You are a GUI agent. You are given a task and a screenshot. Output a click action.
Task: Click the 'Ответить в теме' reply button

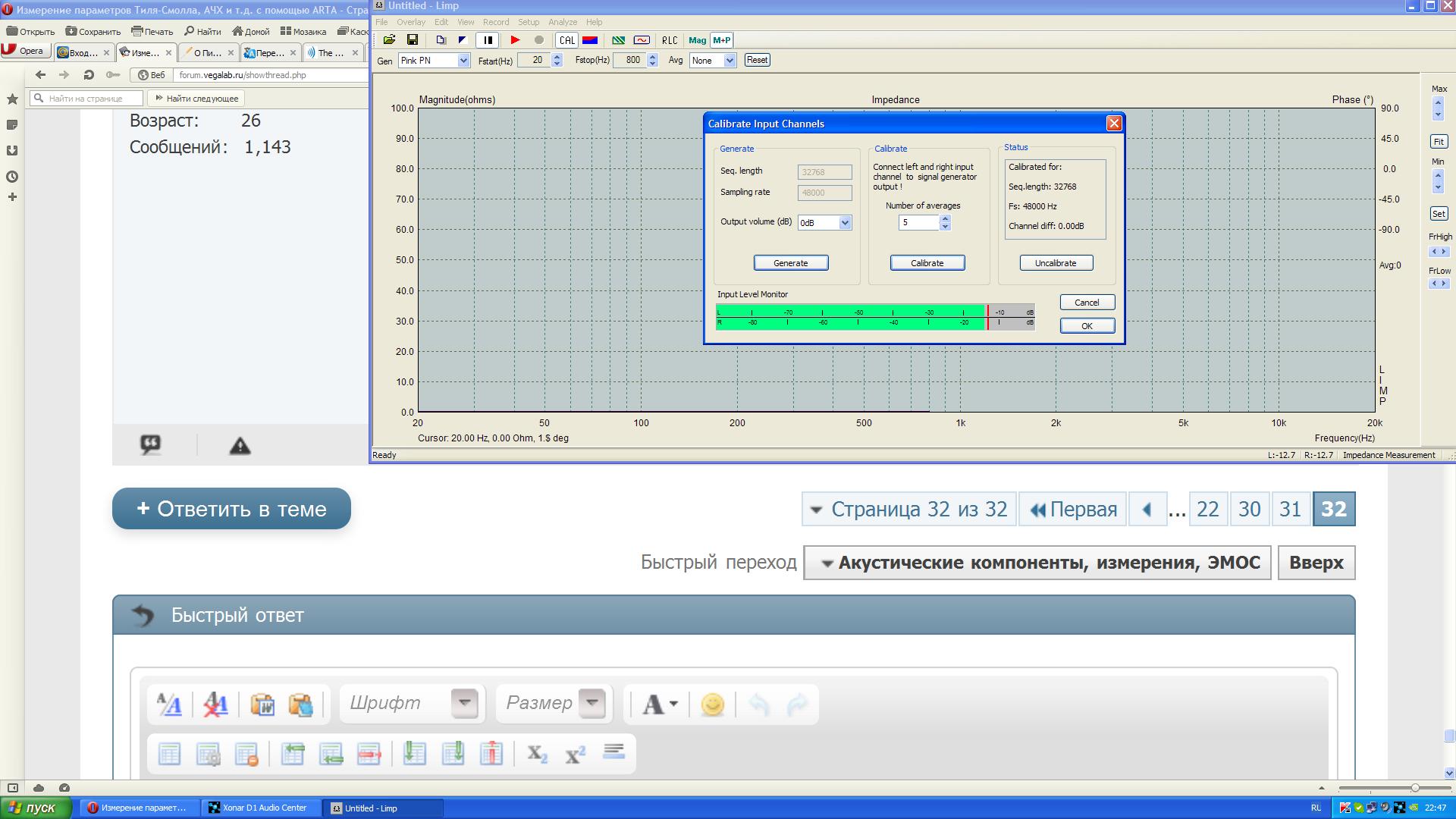(231, 509)
